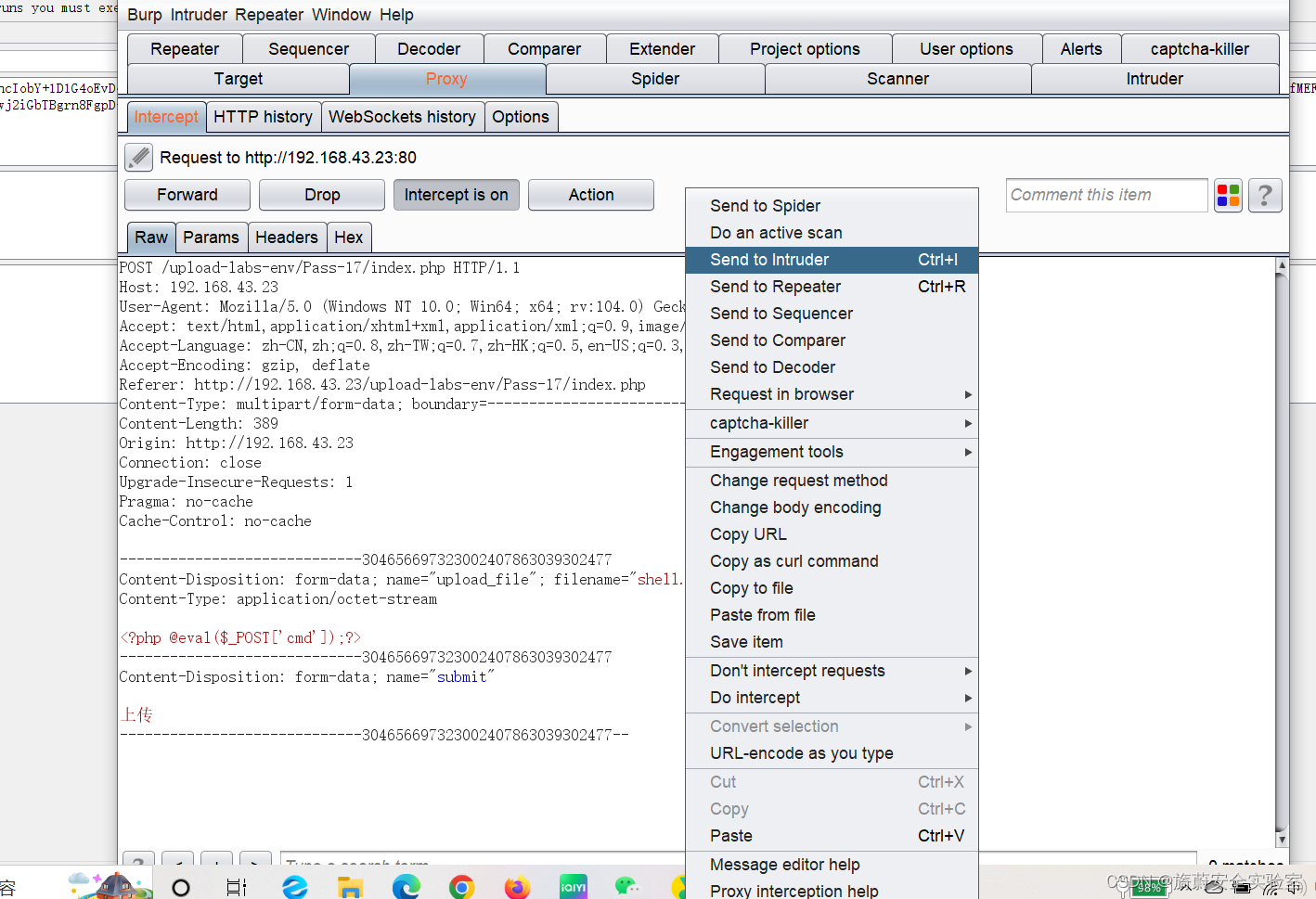Select Save item entry
The image size is (1316, 899).
(x=832, y=642)
